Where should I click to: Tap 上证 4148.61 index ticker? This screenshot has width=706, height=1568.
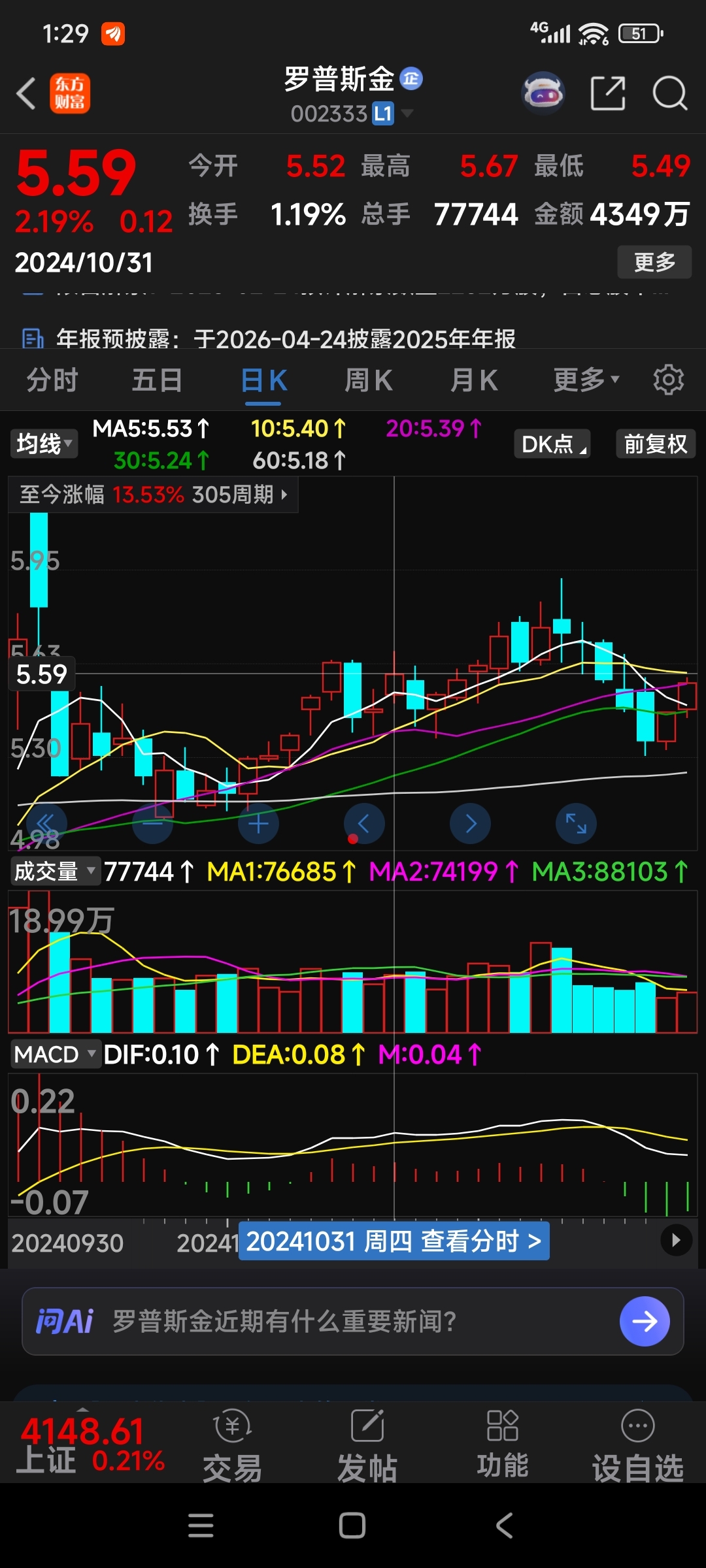(x=90, y=1444)
